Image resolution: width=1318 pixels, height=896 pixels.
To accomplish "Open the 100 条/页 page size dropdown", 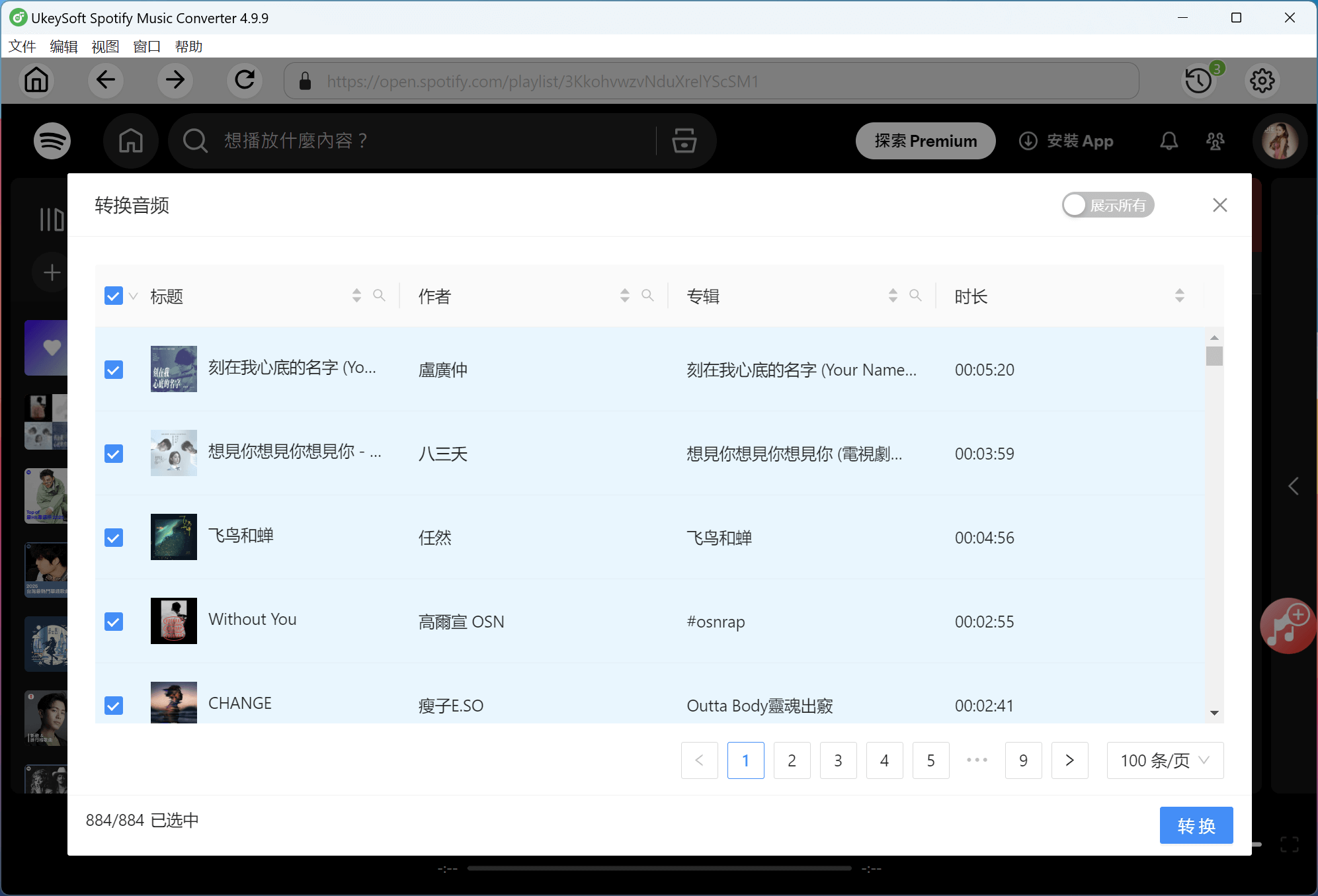I will point(1165,760).
